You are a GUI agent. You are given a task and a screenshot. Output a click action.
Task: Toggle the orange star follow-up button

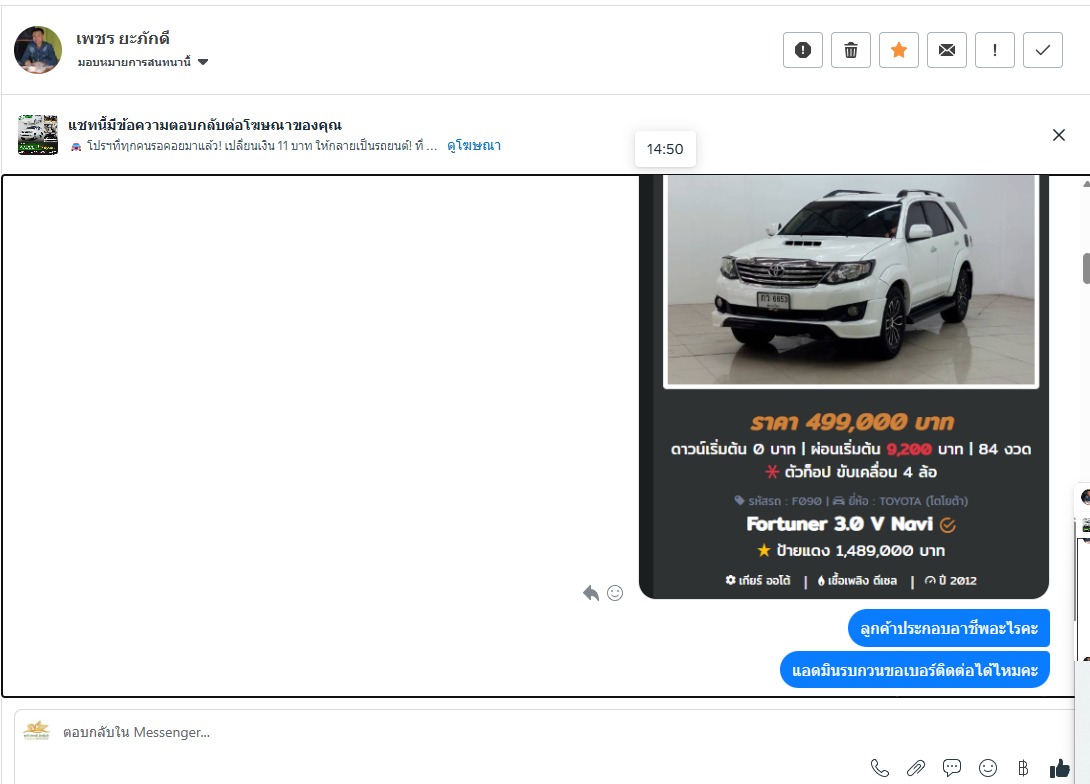[899, 50]
